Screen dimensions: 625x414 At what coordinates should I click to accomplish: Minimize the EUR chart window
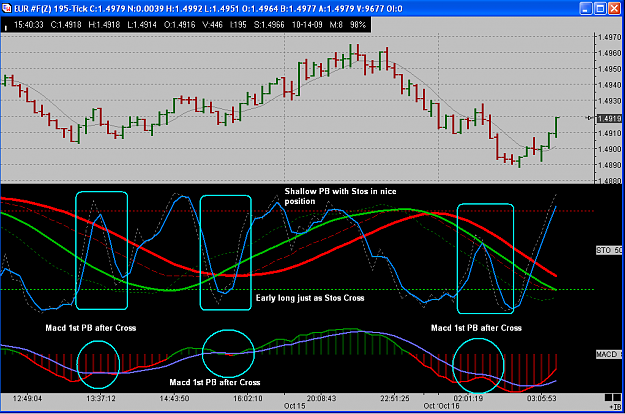tap(586, 8)
